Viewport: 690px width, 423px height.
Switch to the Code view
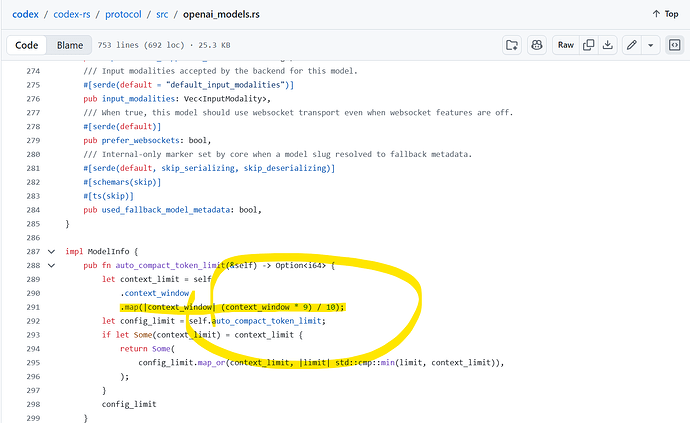click(x=26, y=45)
